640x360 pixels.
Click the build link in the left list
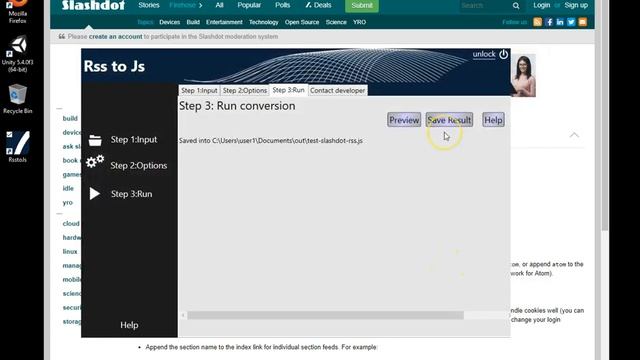pos(70,118)
